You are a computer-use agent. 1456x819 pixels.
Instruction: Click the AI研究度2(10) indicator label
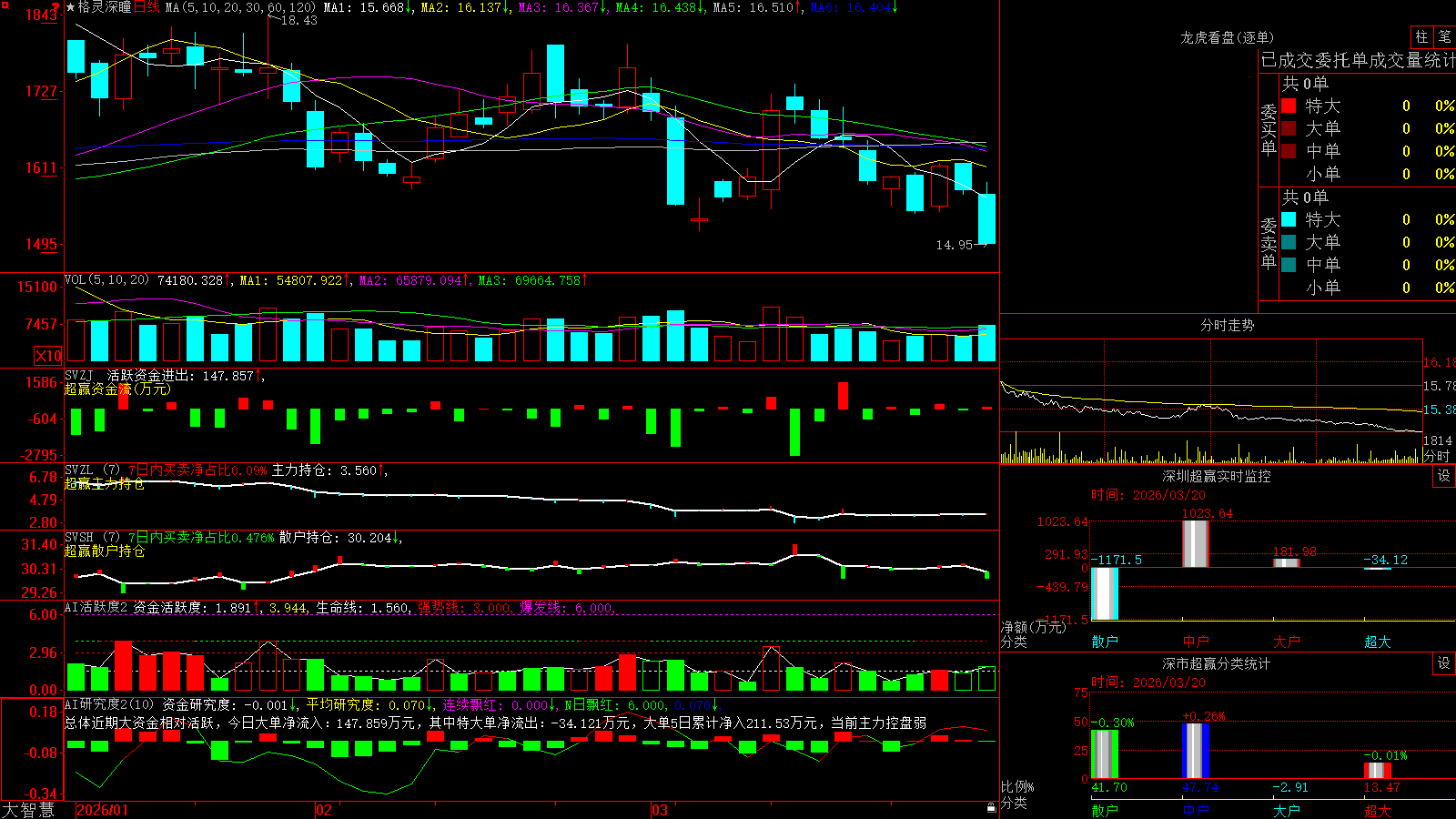109,704
